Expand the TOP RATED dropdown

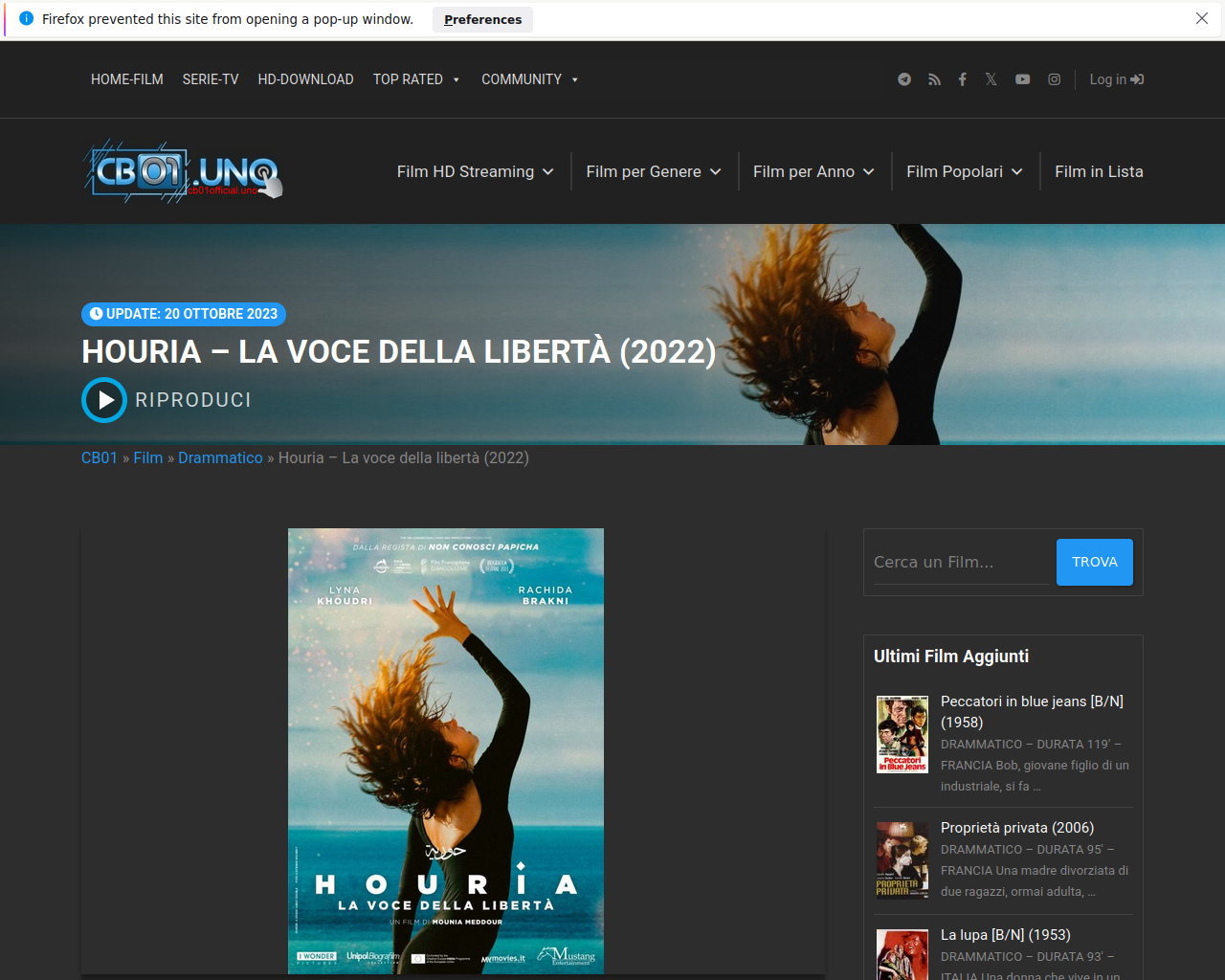(416, 79)
